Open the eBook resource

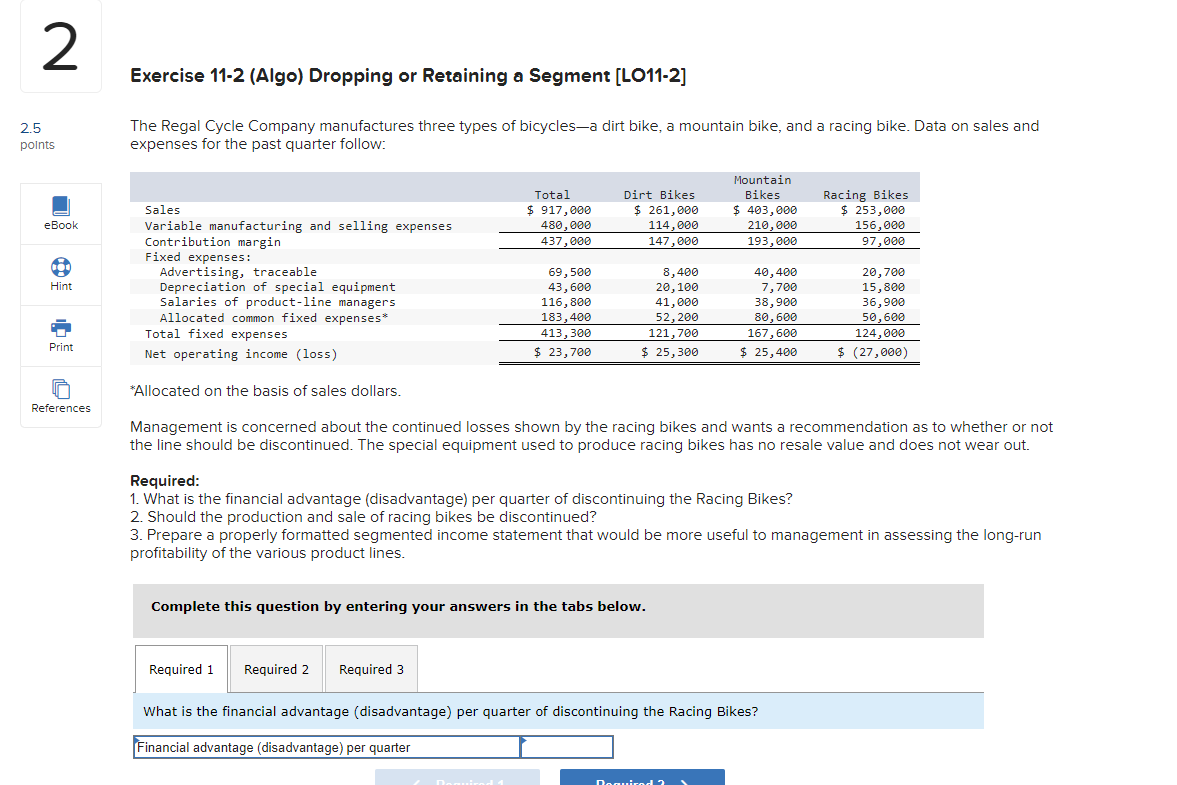click(60, 212)
